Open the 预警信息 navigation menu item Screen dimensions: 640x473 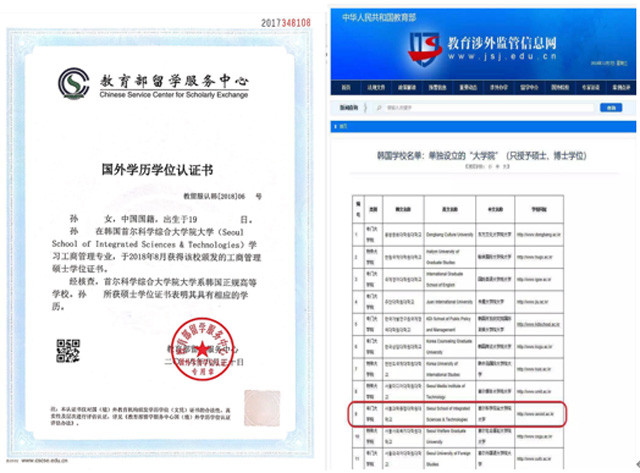click(x=437, y=87)
